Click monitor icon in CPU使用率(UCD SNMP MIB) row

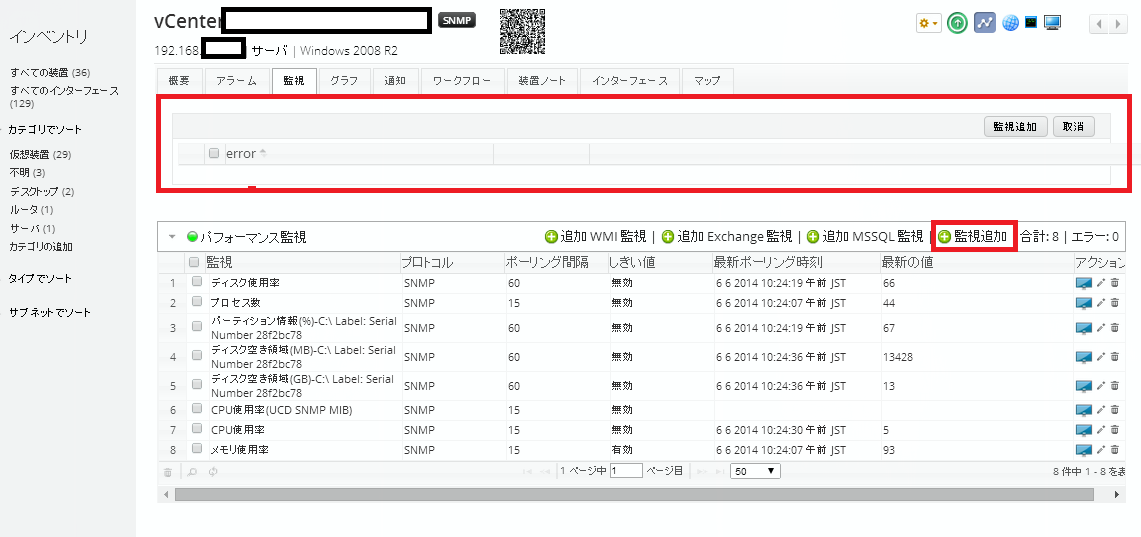[x=1084, y=410]
